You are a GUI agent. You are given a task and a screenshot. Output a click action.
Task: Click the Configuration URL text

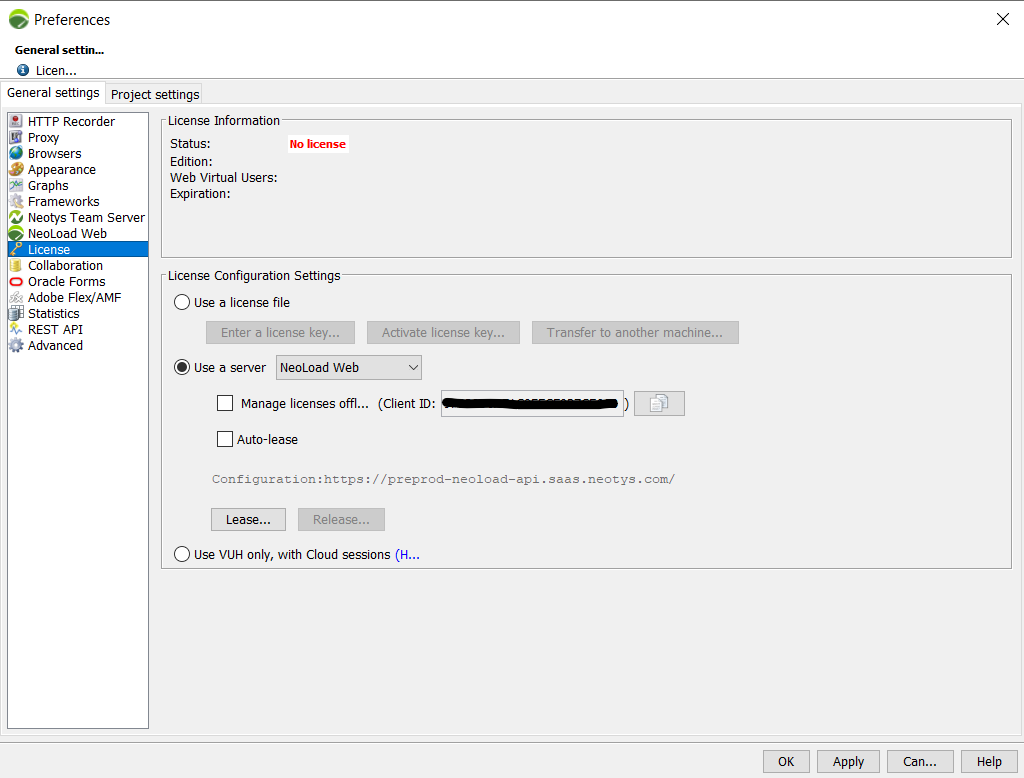coord(443,479)
